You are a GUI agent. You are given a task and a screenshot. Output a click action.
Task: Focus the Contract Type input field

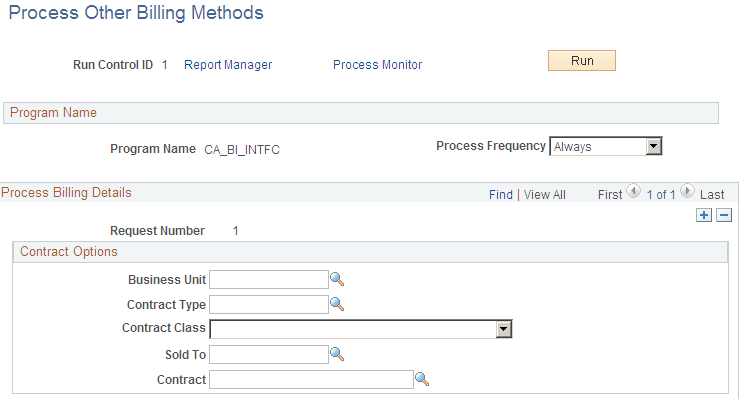(269, 304)
